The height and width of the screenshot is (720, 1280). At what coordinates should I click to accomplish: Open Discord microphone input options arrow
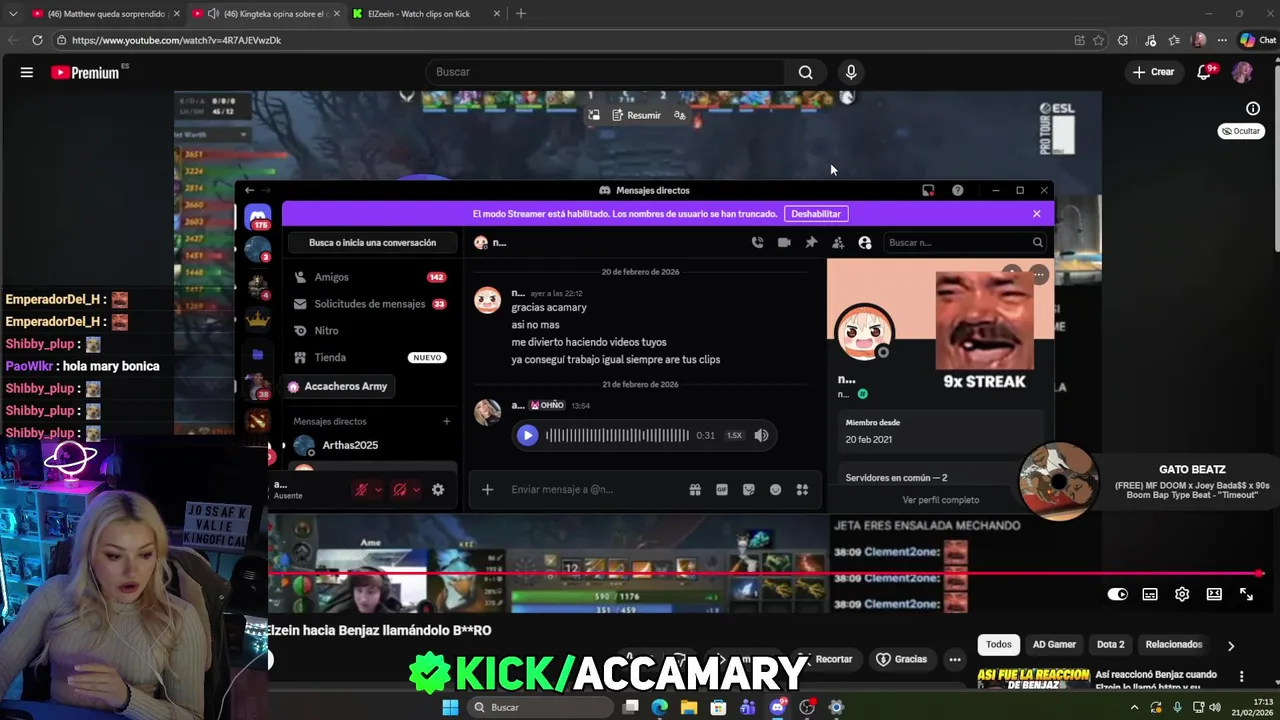point(378,490)
